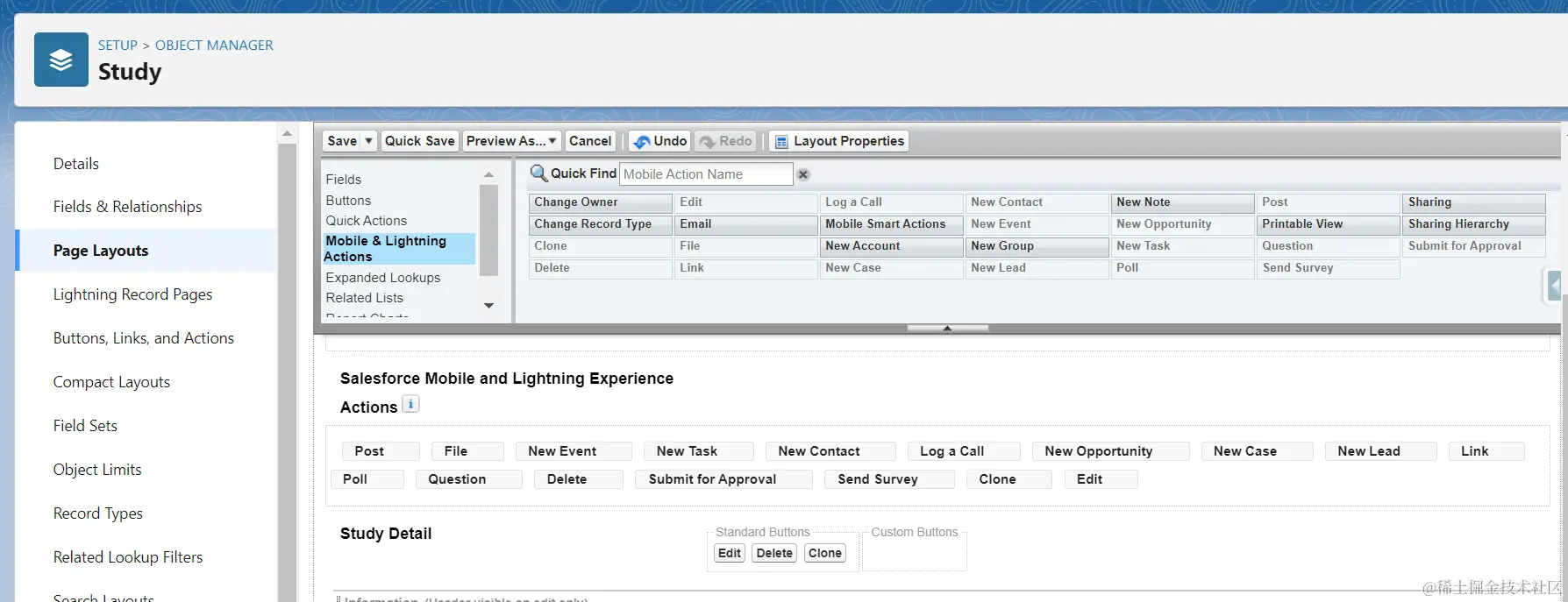This screenshot has height=602, width=1568.
Task: Click New Opportunity in Actions section
Action: (x=1110, y=451)
